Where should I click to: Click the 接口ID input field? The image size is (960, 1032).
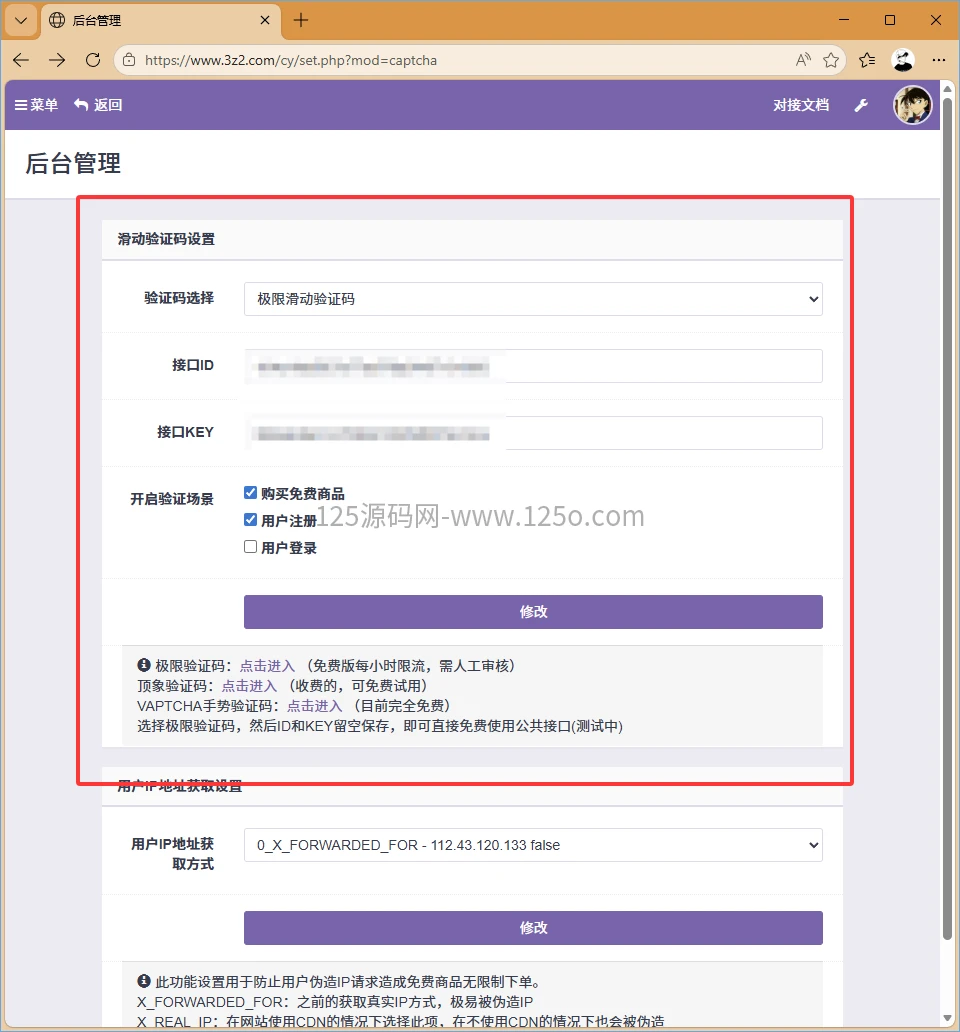pos(533,366)
